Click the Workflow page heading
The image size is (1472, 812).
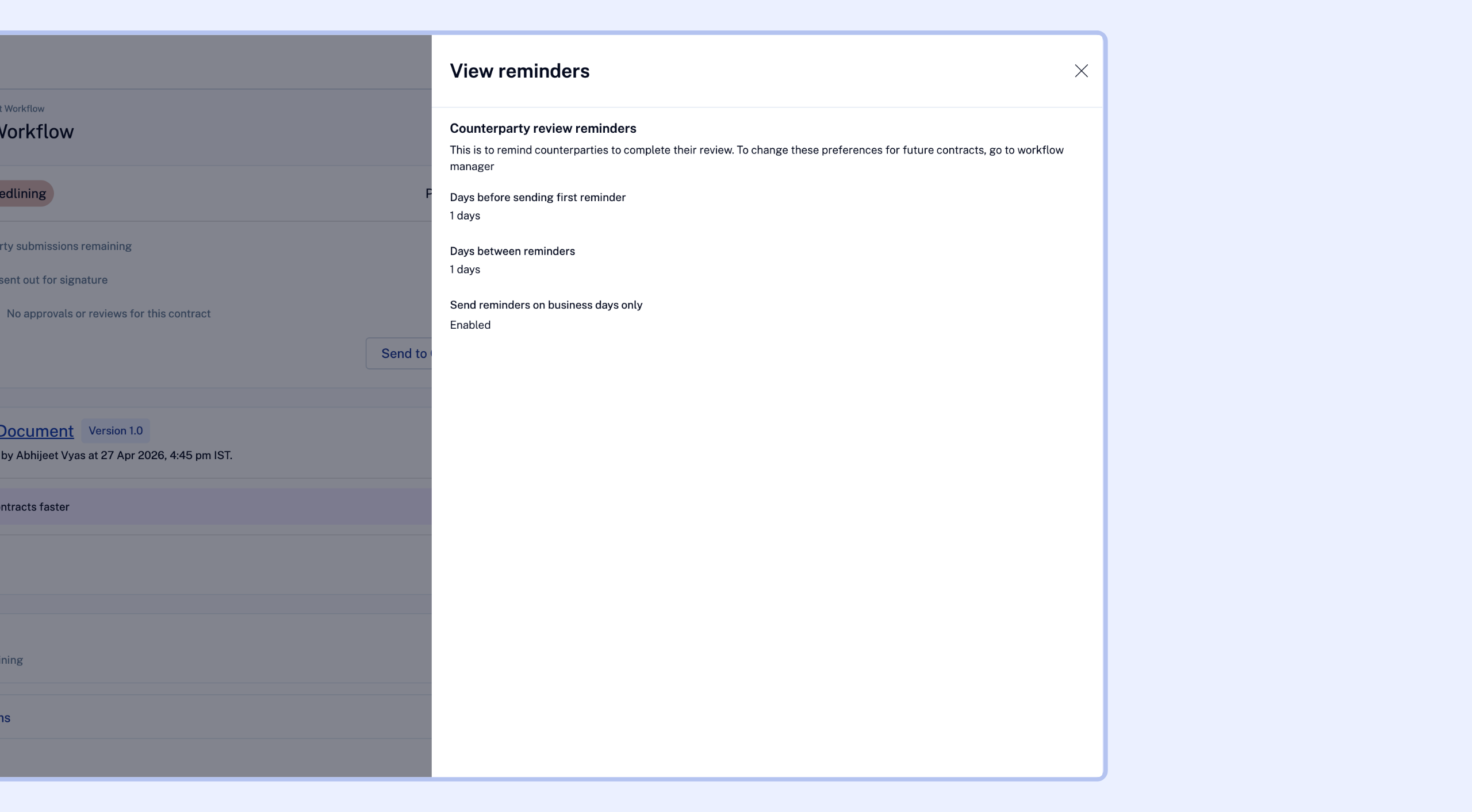click(x=36, y=132)
